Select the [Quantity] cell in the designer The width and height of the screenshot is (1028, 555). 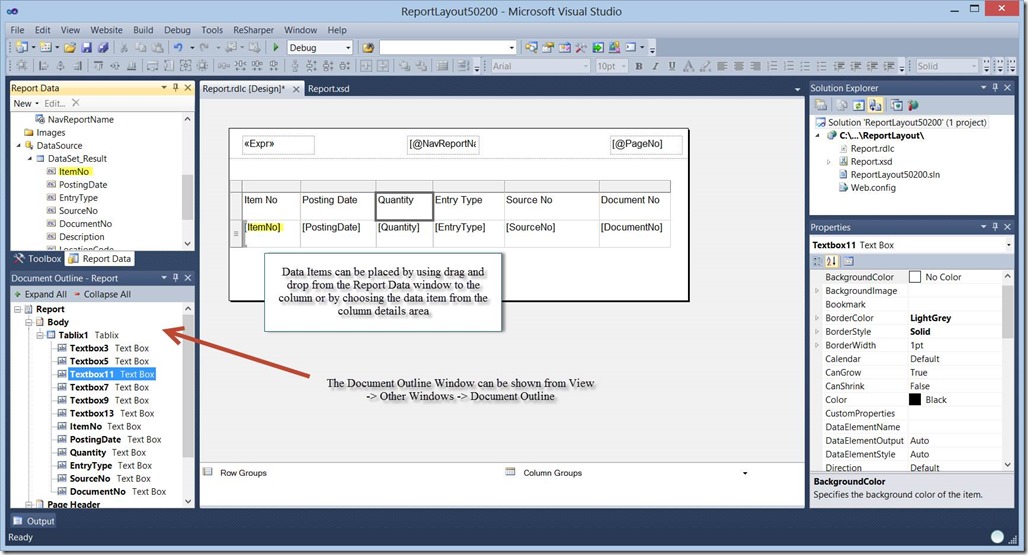[404, 233]
